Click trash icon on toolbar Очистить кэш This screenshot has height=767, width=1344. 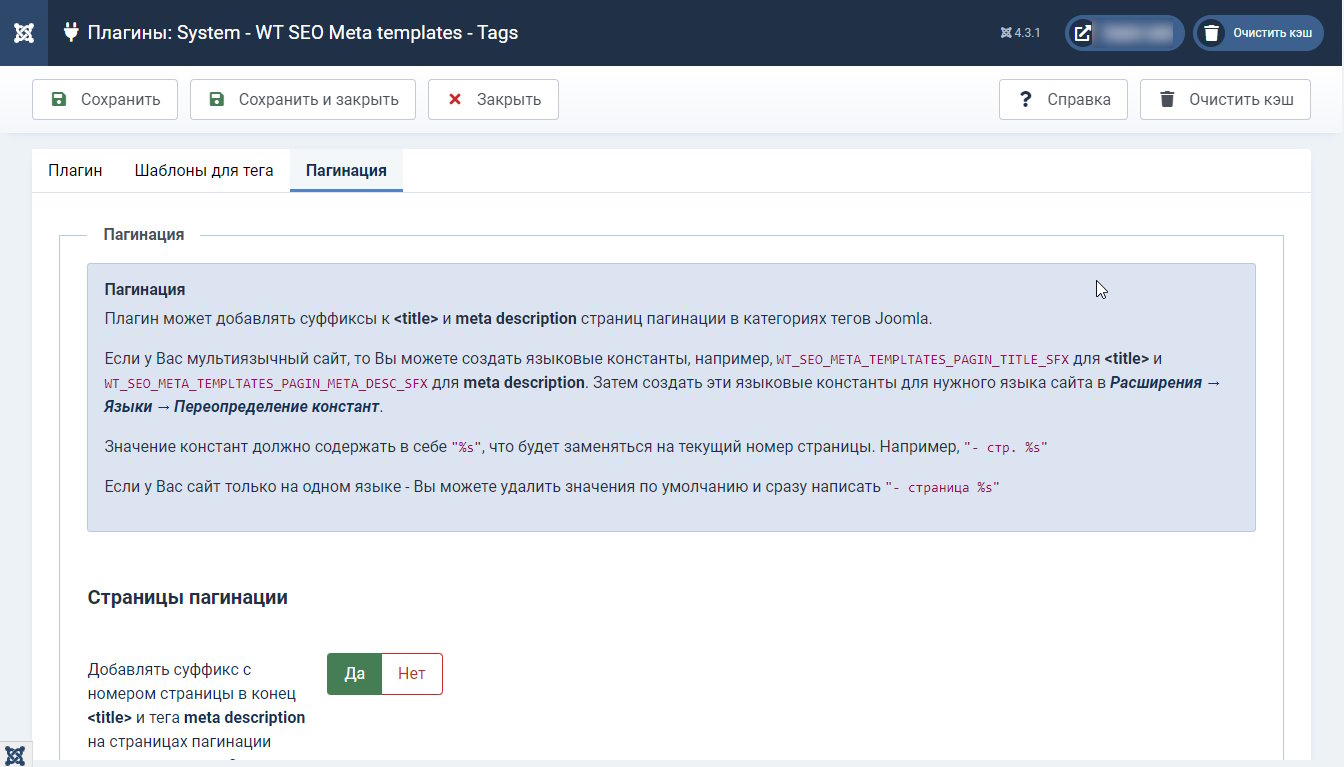click(x=1167, y=100)
